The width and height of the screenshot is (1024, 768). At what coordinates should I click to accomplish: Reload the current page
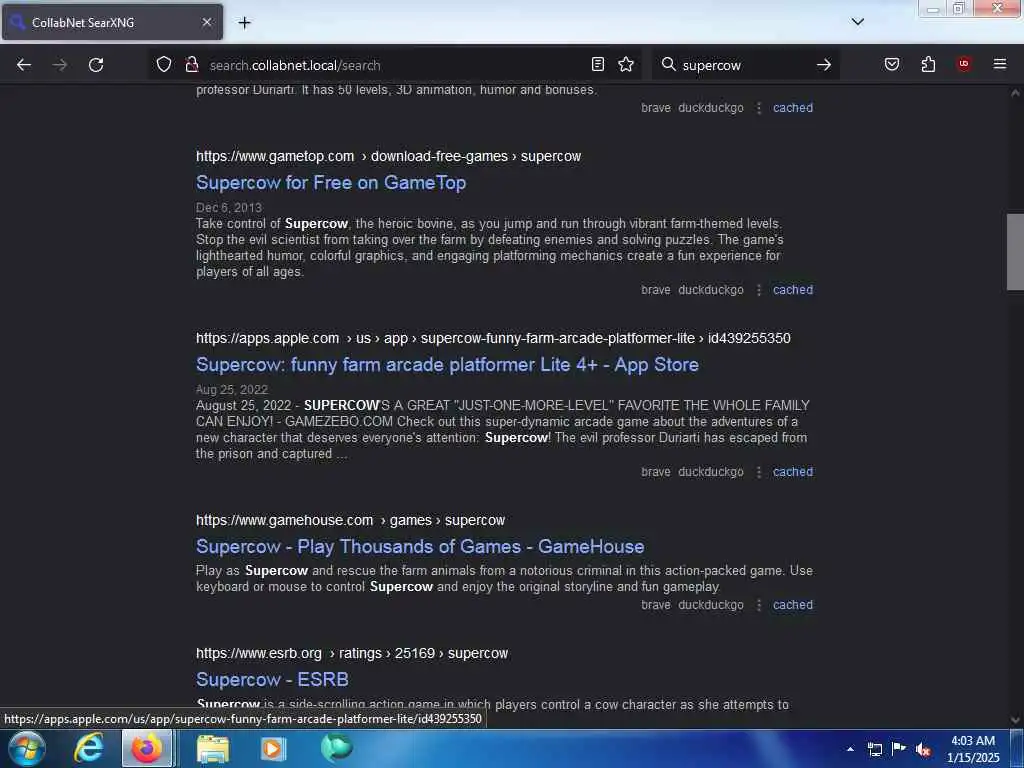tap(96, 65)
